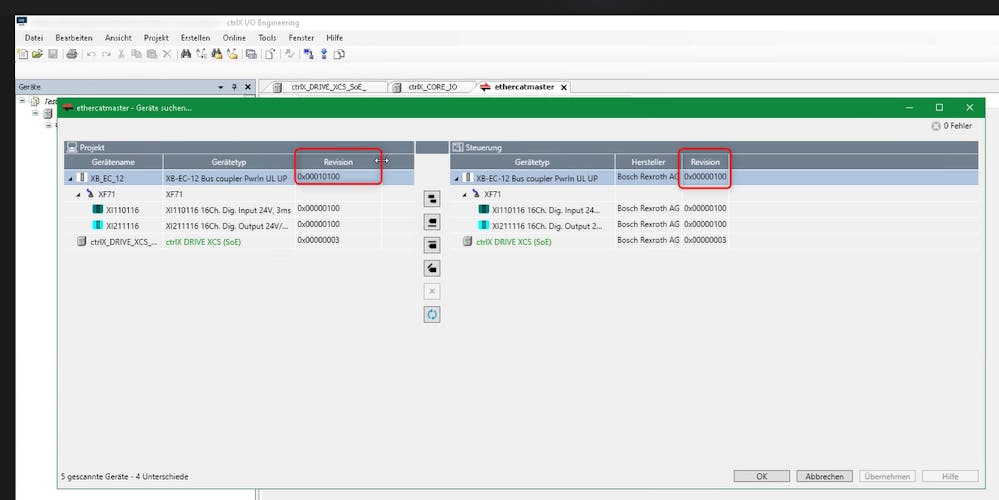
Task: Click the binoculars find icon in the toolbar
Action: [x=186, y=54]
